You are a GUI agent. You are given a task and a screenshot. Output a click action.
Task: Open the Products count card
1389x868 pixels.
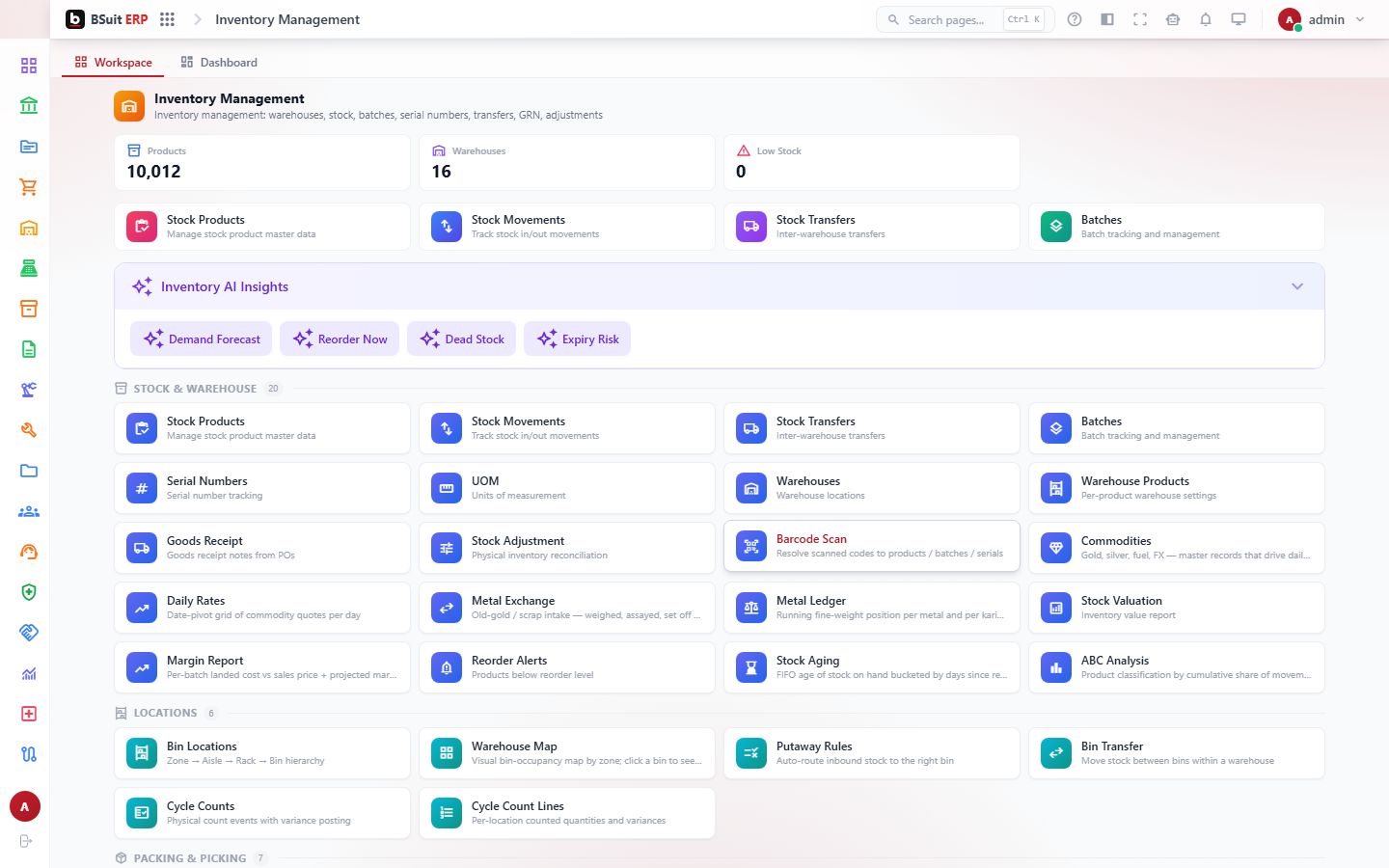coord(262,162)
